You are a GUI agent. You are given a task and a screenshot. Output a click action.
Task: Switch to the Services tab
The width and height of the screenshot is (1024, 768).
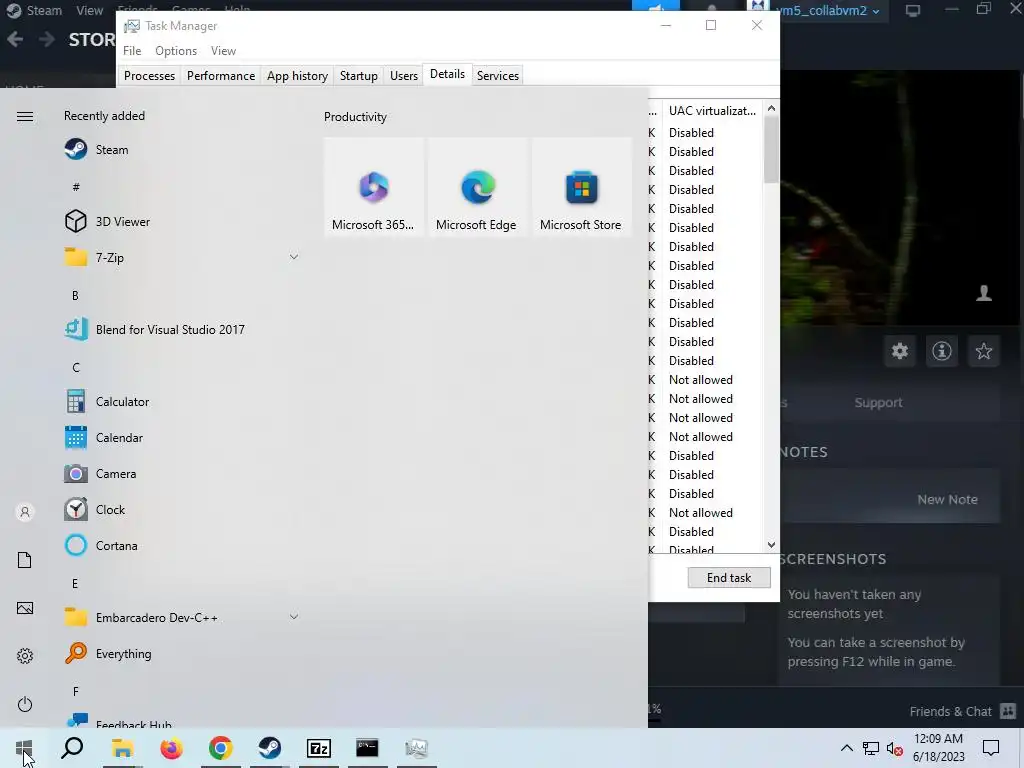pos(498,76)
